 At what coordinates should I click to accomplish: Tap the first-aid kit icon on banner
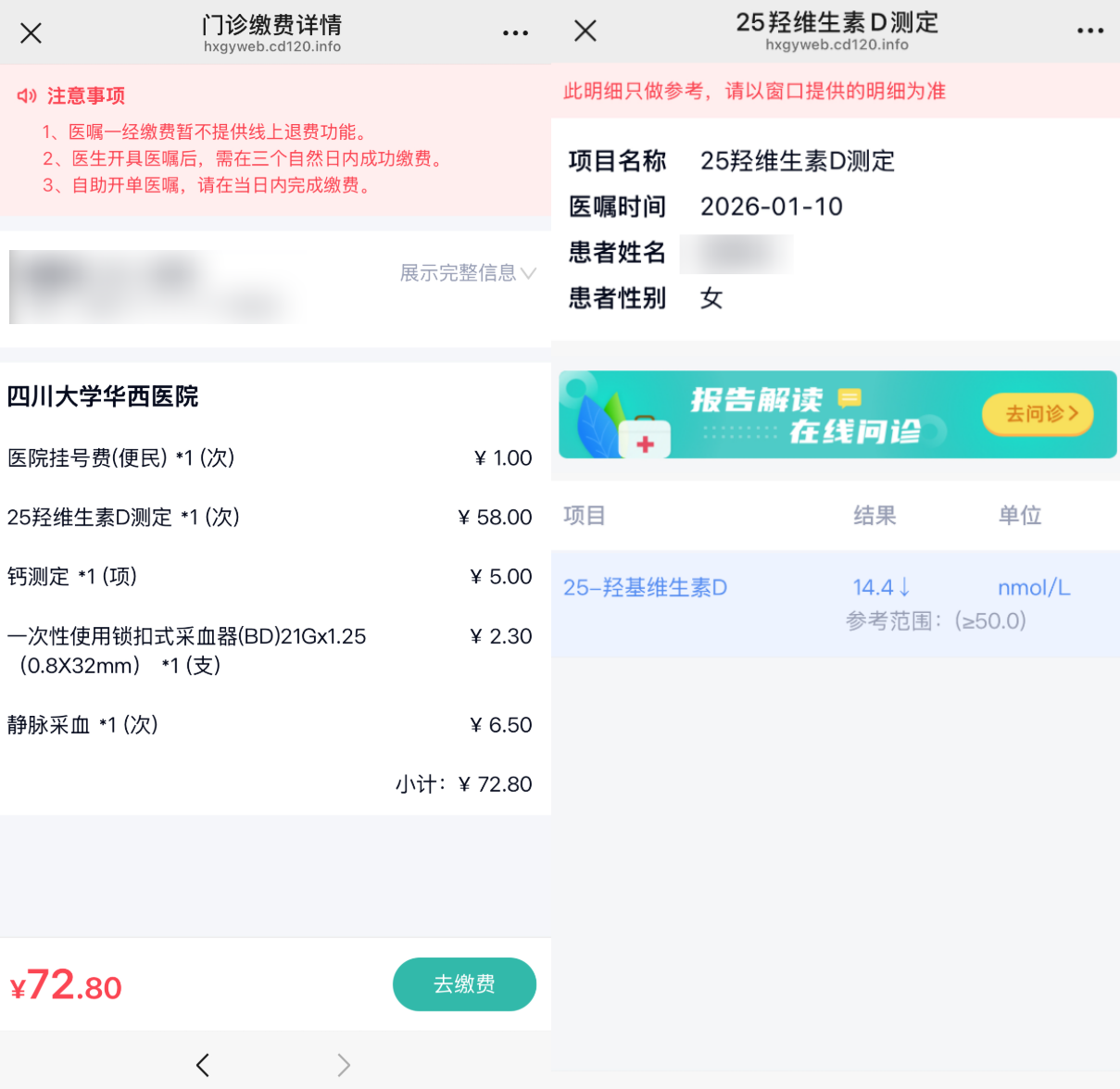(x=645, y=437)
